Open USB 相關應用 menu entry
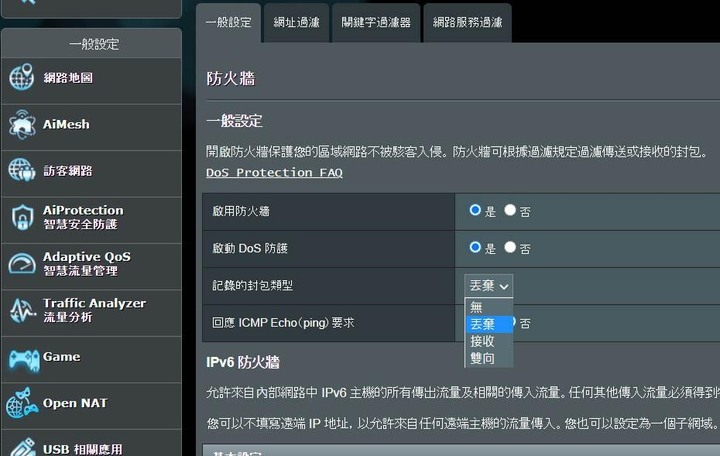This screenshot has width=720, height=456. click(91, 443)
